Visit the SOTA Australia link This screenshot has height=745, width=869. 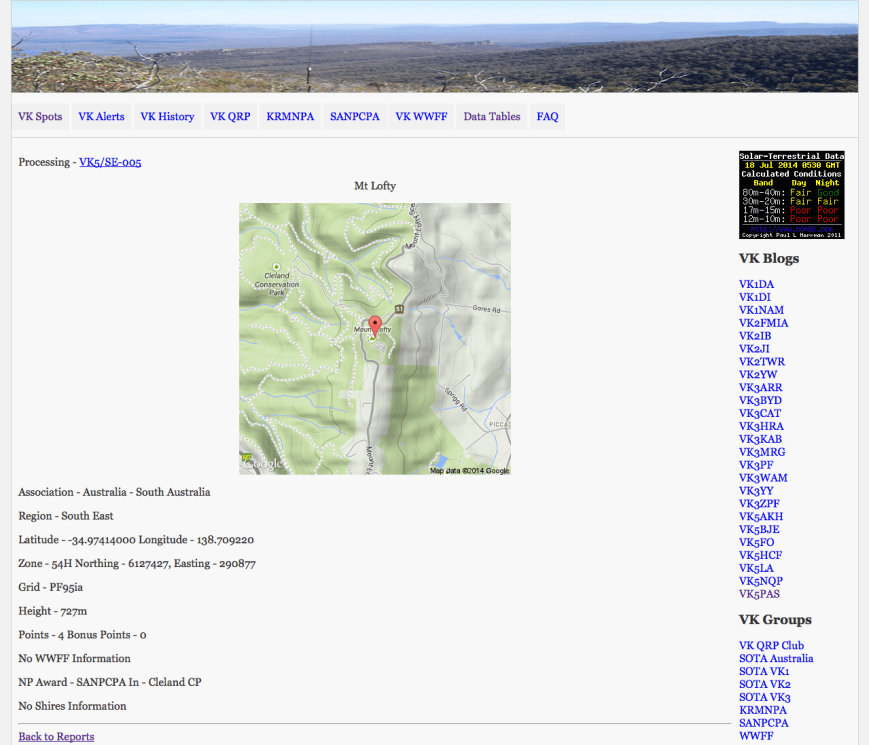(x=776, y=658)
